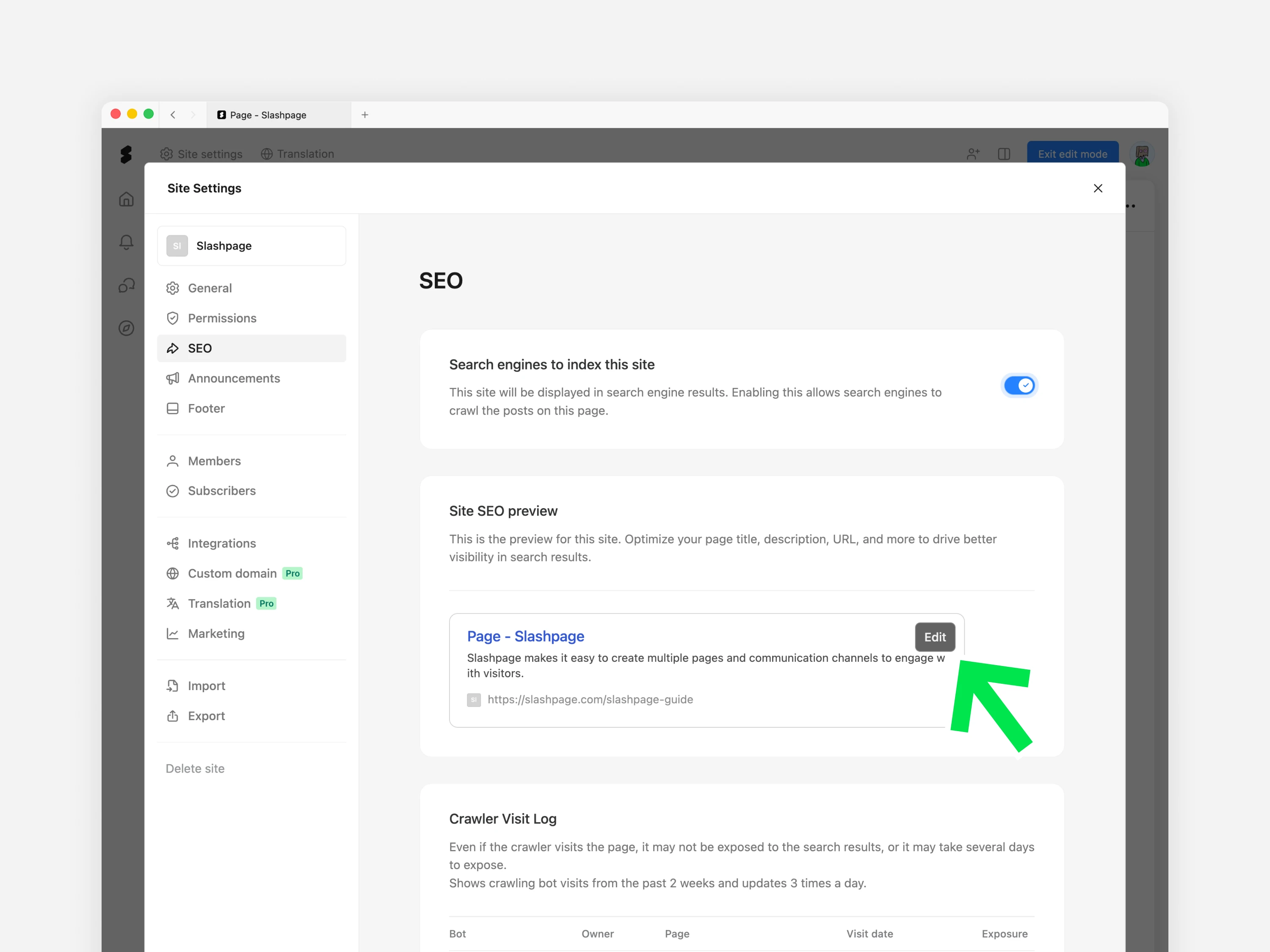Click Edit on SEO preview card
The height and width of the screenshot is (952, 1270).
tap(935, 637)
